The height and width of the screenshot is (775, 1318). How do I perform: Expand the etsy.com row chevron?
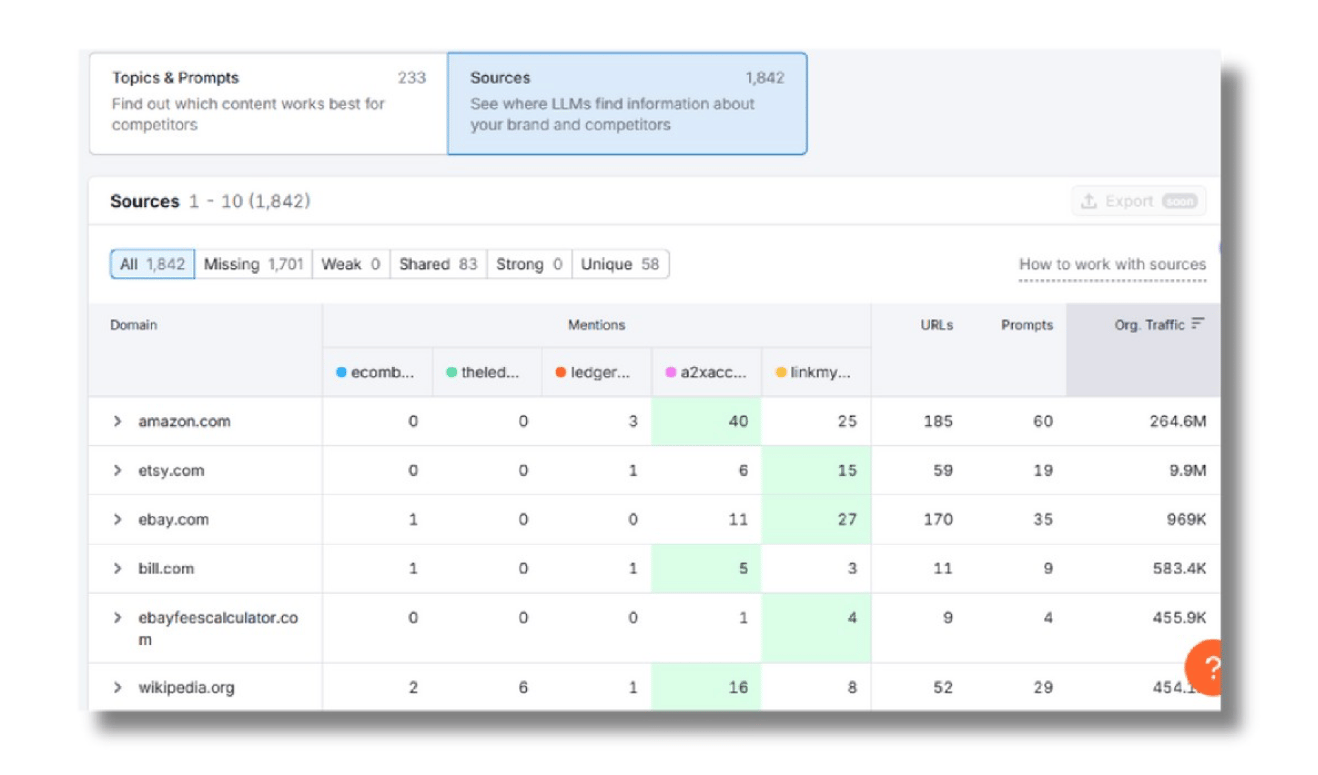point(118,471)
